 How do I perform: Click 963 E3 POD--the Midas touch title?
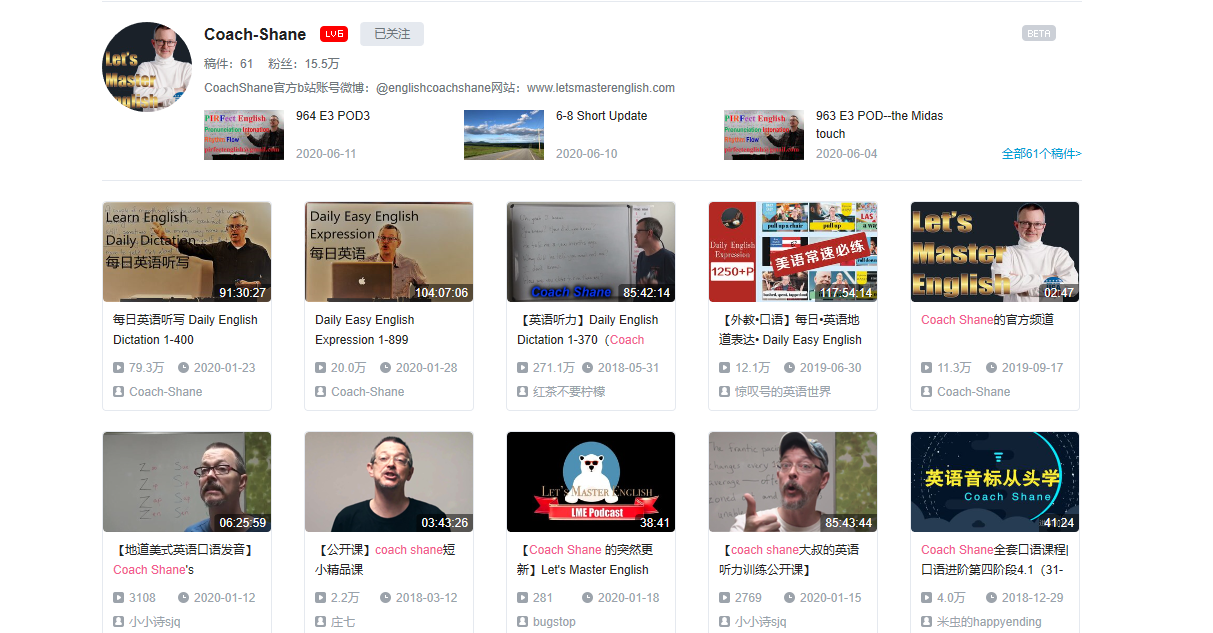pyautogui.click(x=879, y=125)
